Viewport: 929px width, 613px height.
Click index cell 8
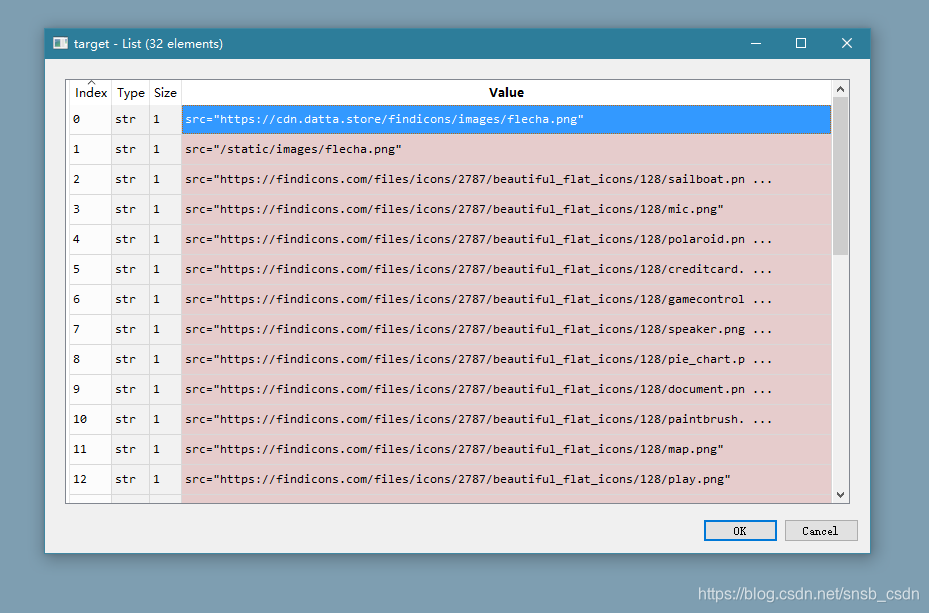[x=91, y=360]
